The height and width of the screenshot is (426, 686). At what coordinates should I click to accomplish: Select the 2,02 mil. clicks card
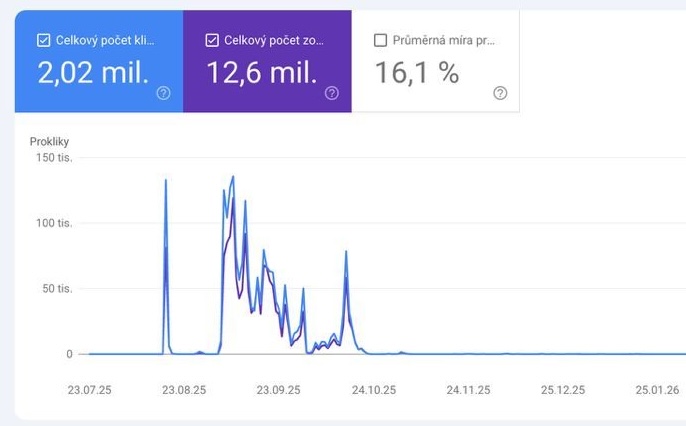point(99,61)
